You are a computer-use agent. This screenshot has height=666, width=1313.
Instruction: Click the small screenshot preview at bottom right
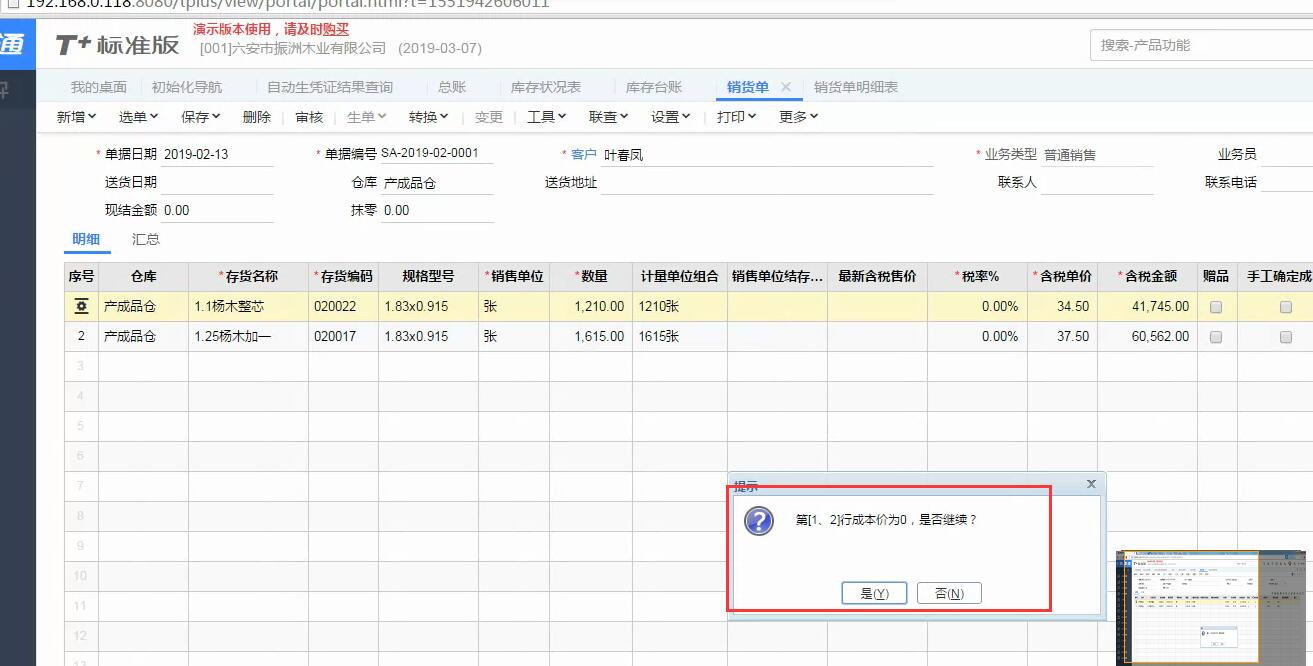(1210, 605)
